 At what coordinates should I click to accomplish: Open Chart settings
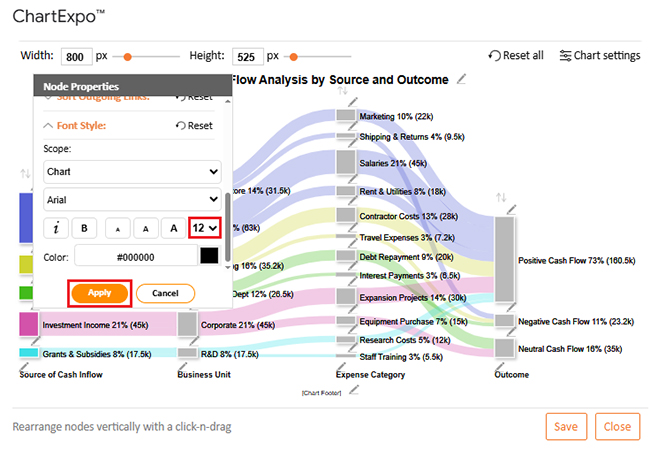(x=600, y=56)
